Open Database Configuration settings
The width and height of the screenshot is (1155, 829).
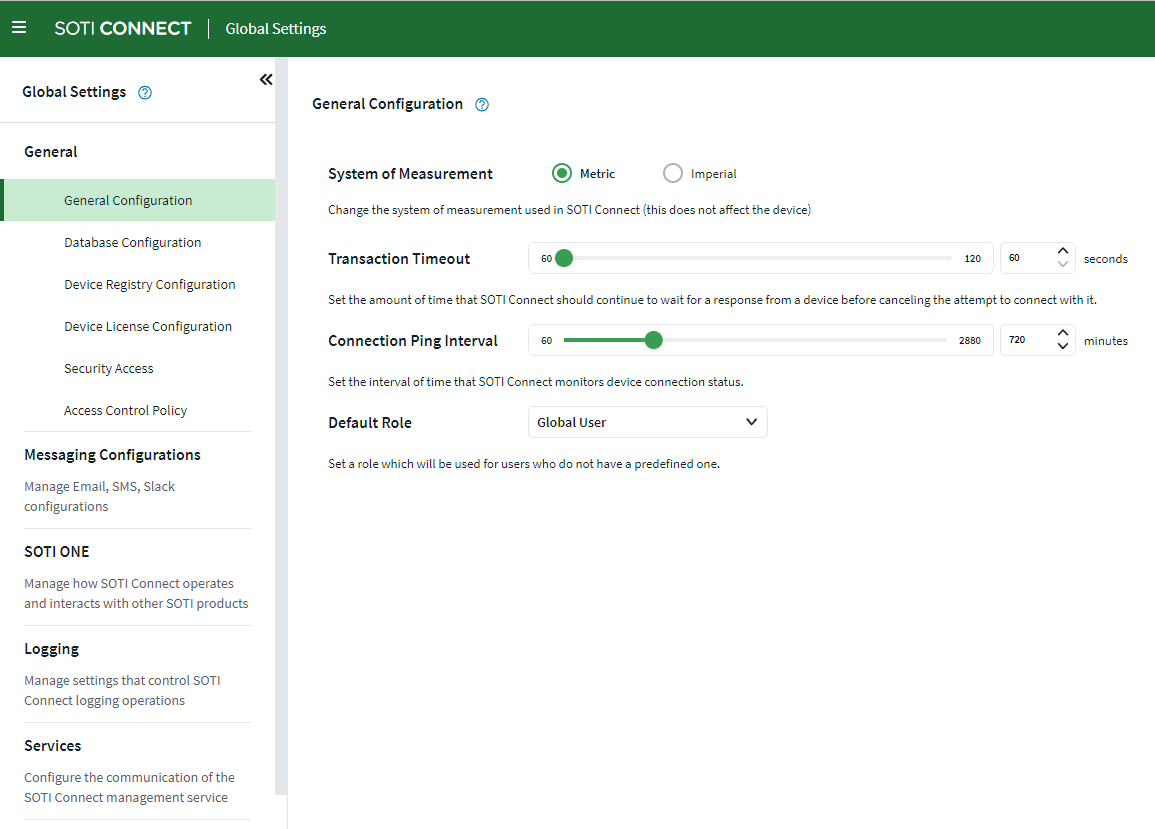coord(133,242)
